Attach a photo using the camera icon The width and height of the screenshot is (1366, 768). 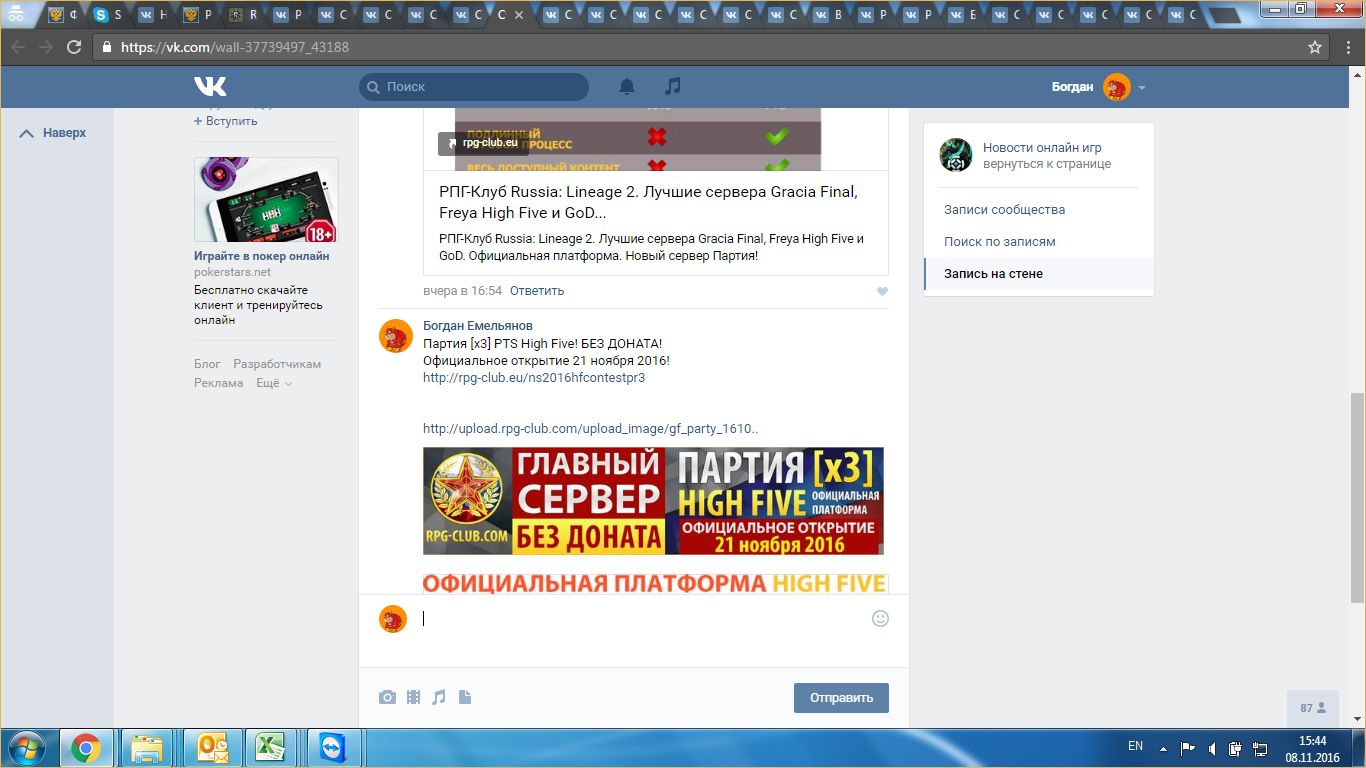tap(387, 697)
